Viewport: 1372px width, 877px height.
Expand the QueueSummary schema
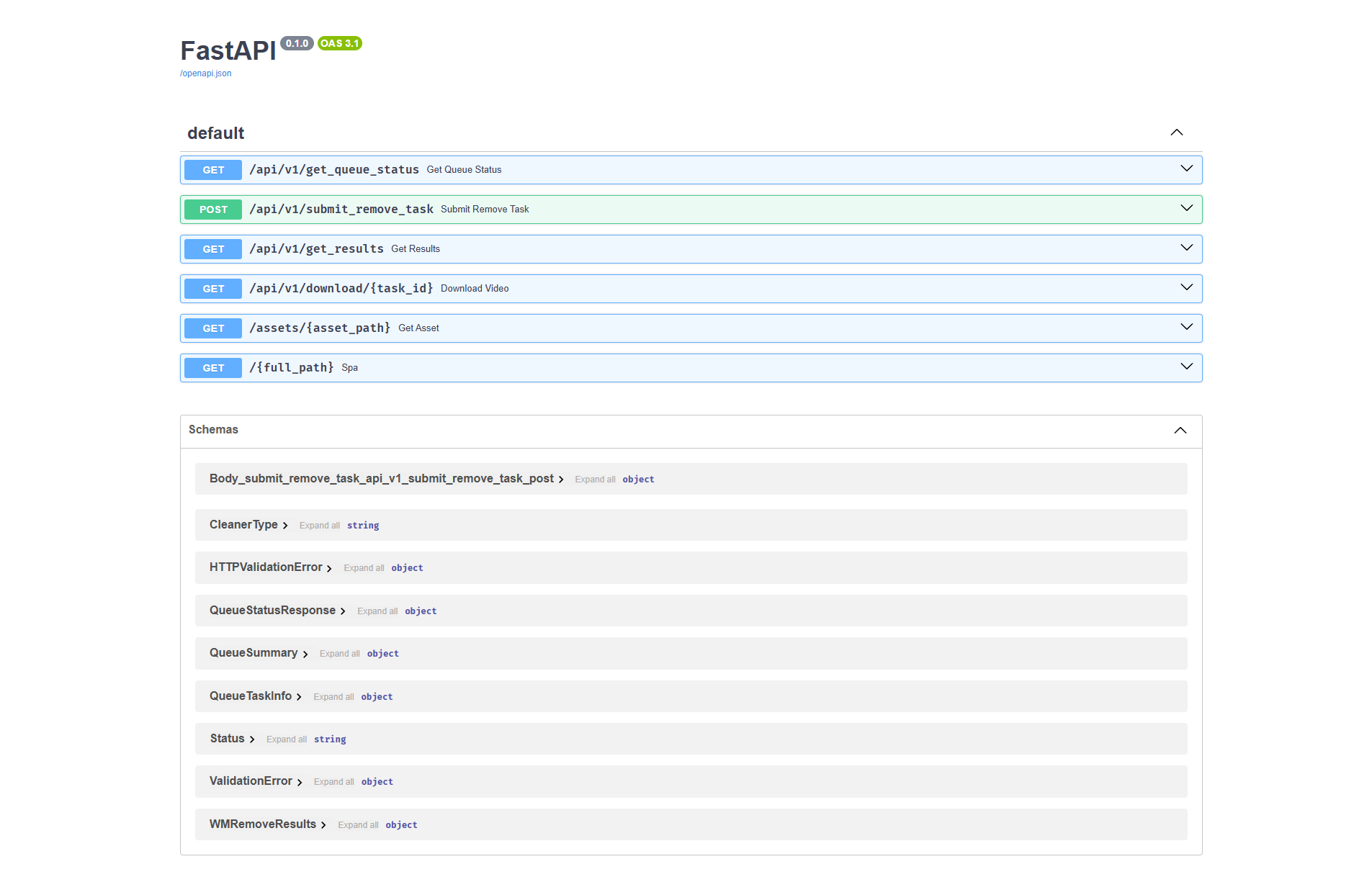259,653
